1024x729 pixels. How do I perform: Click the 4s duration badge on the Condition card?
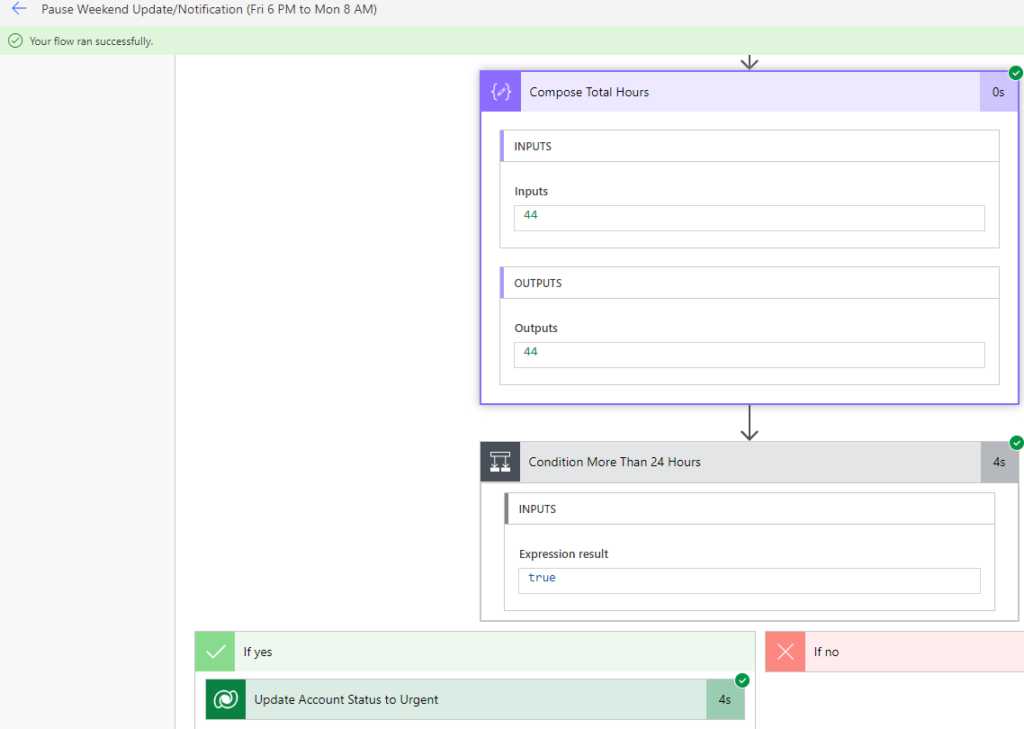click(x=998, y=461)
